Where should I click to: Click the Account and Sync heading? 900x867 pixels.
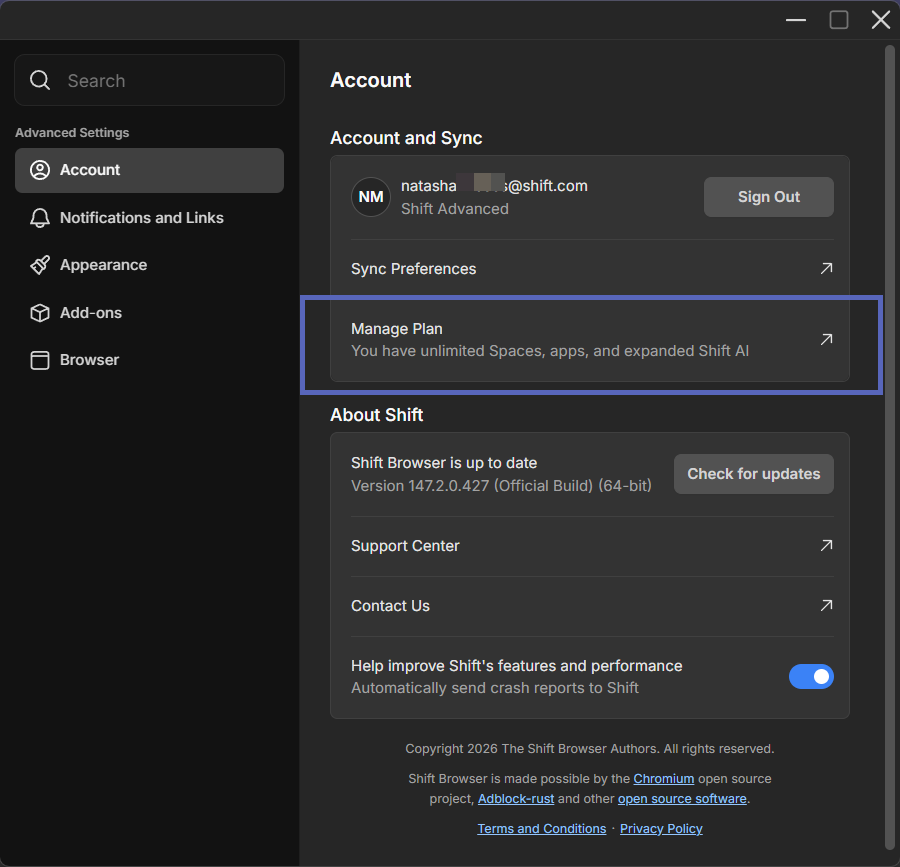406,138
